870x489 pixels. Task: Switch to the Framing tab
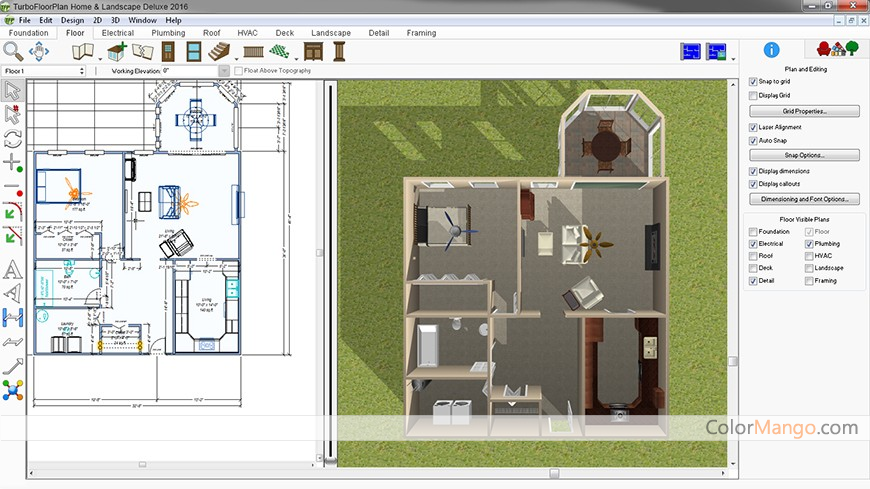point(421,33)
